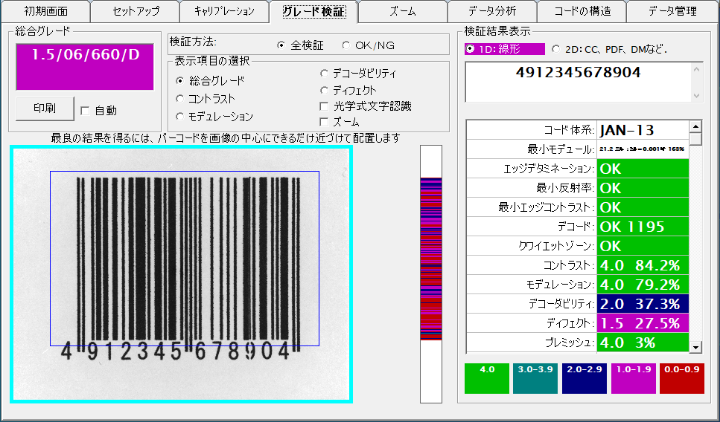Screen dimensions: 720x422
Task: Click the decoded data field 4912345678904
Action: click(578, 82)
